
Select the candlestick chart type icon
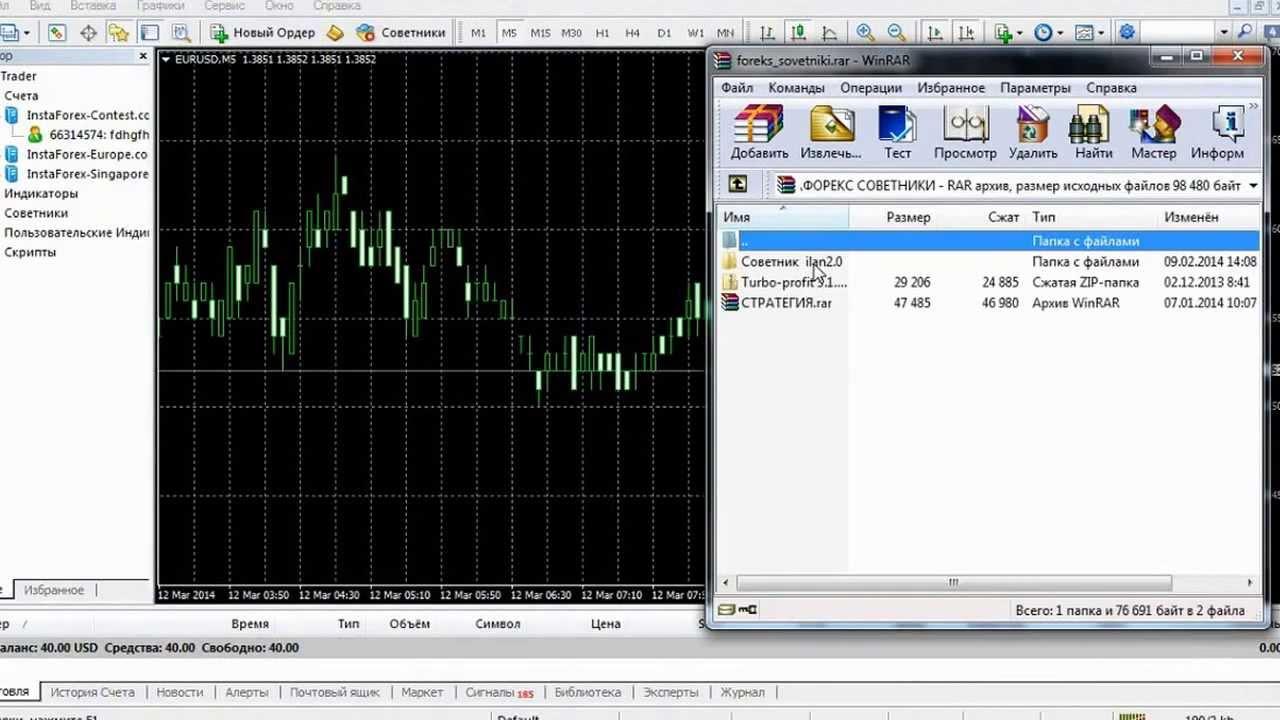798,33
